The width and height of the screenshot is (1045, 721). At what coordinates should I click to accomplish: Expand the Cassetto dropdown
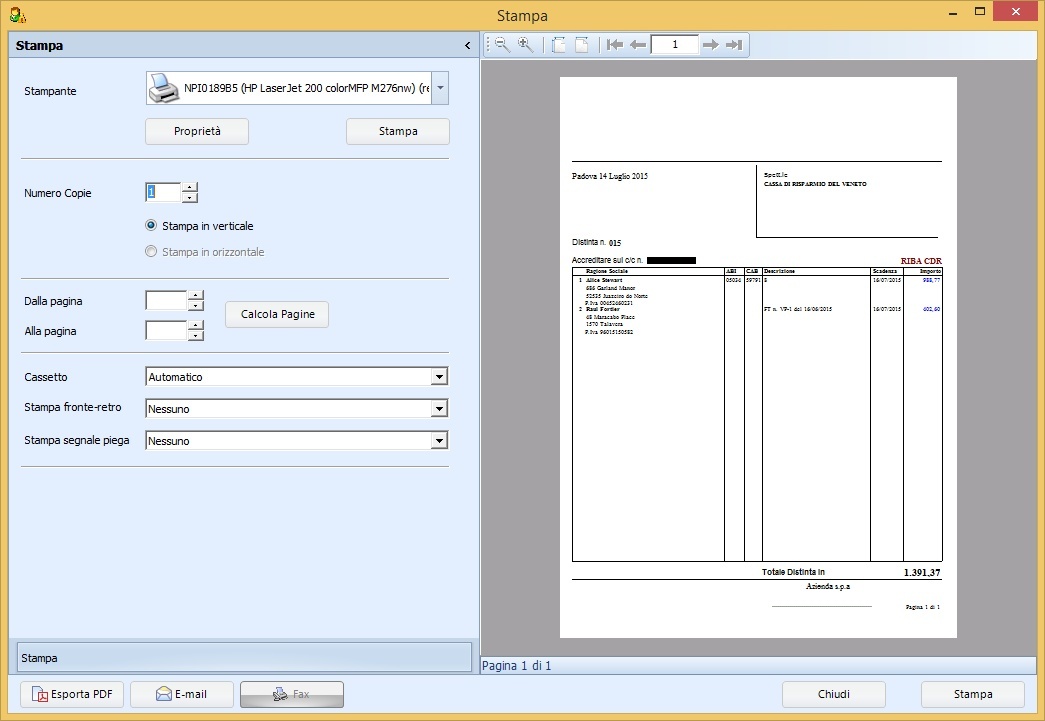tap(438, 377)
